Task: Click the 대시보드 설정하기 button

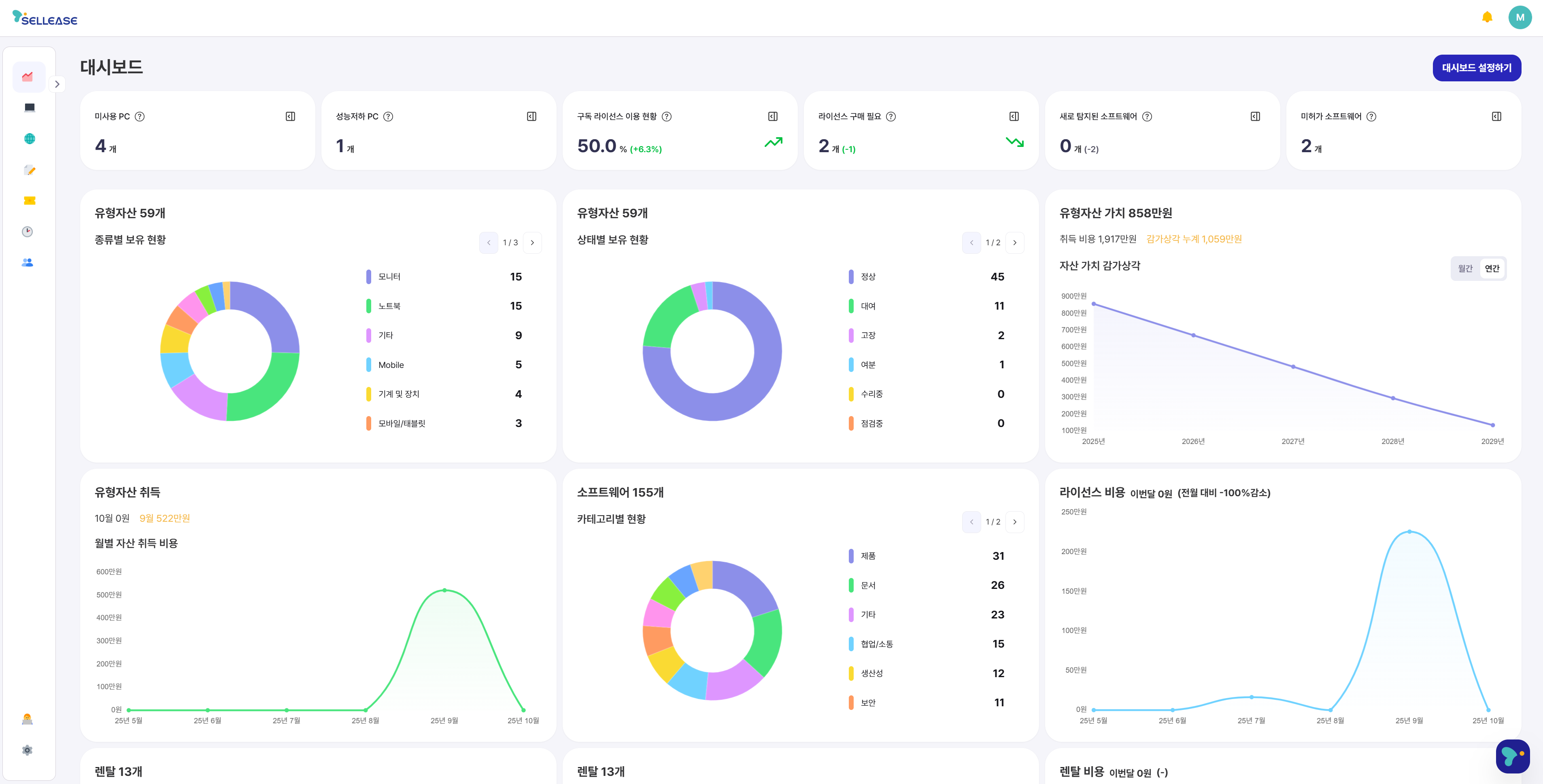Action: click(1477, 68)
